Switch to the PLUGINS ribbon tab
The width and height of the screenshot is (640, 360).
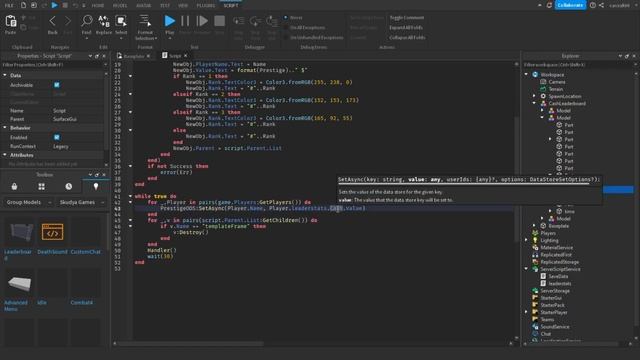tap(206, 6)
